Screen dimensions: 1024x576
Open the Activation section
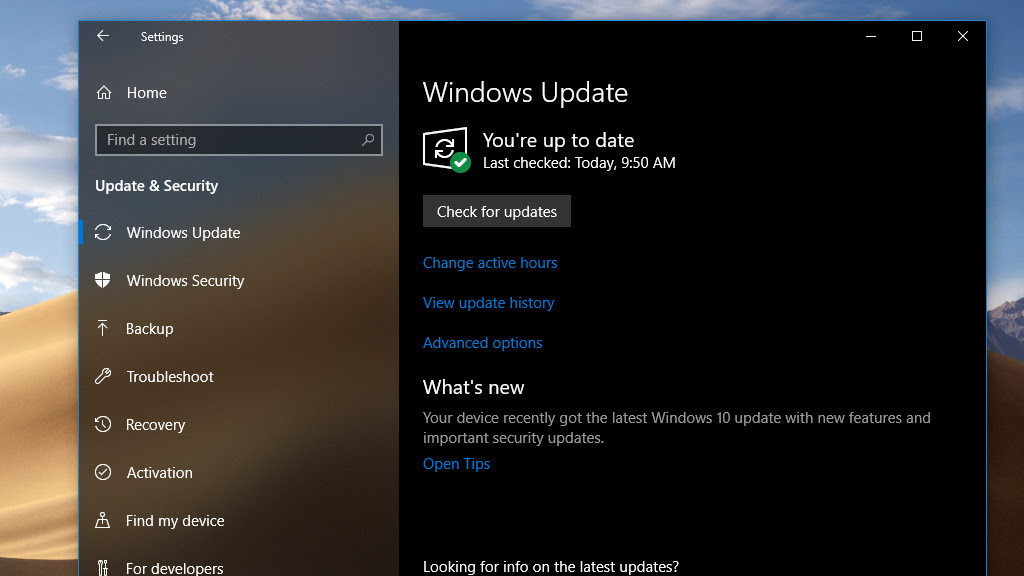(159, 472)
